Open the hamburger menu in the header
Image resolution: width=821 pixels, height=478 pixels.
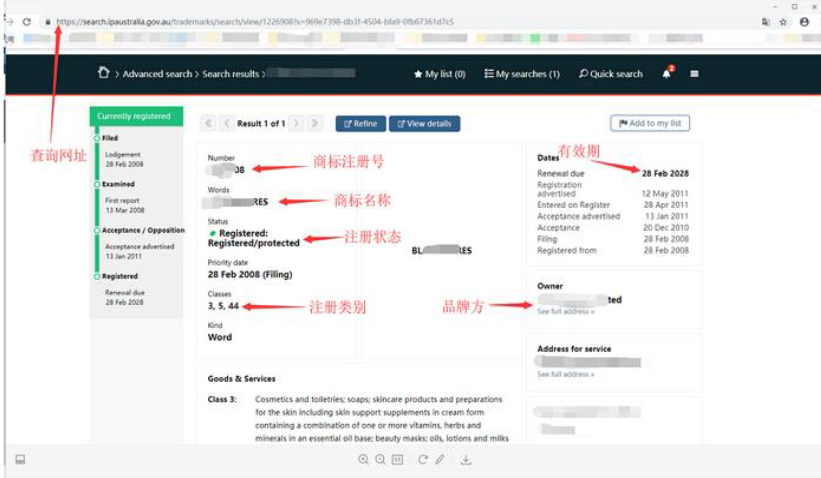click(694, 73)
